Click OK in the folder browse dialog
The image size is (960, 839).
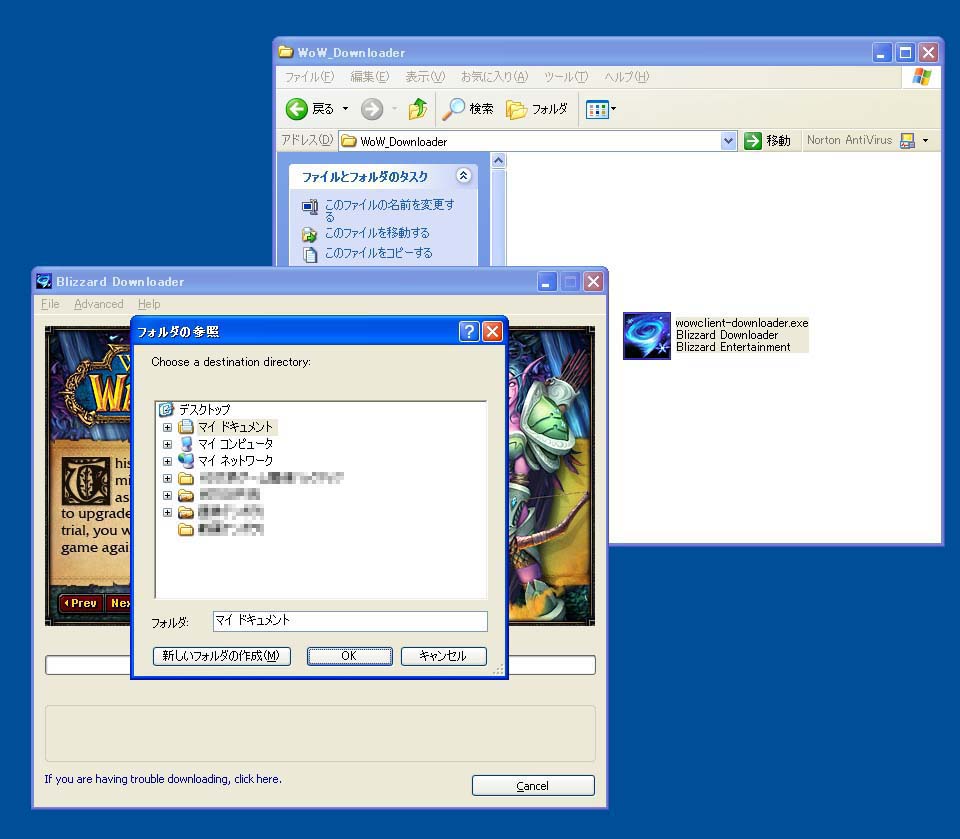[x=349, y=656]
